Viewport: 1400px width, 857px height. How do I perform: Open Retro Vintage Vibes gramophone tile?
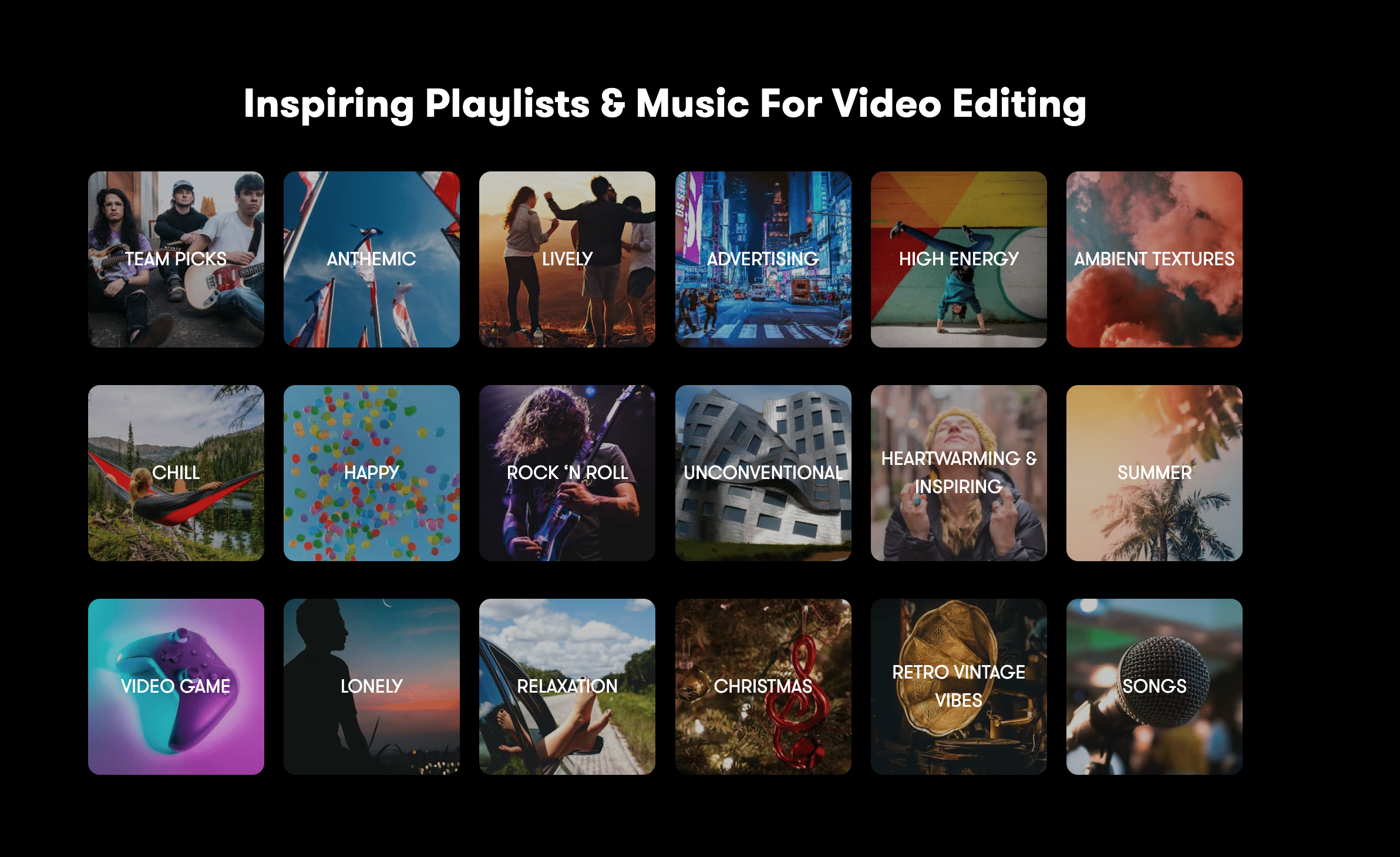pyautogui.click(x=958, y=686)
